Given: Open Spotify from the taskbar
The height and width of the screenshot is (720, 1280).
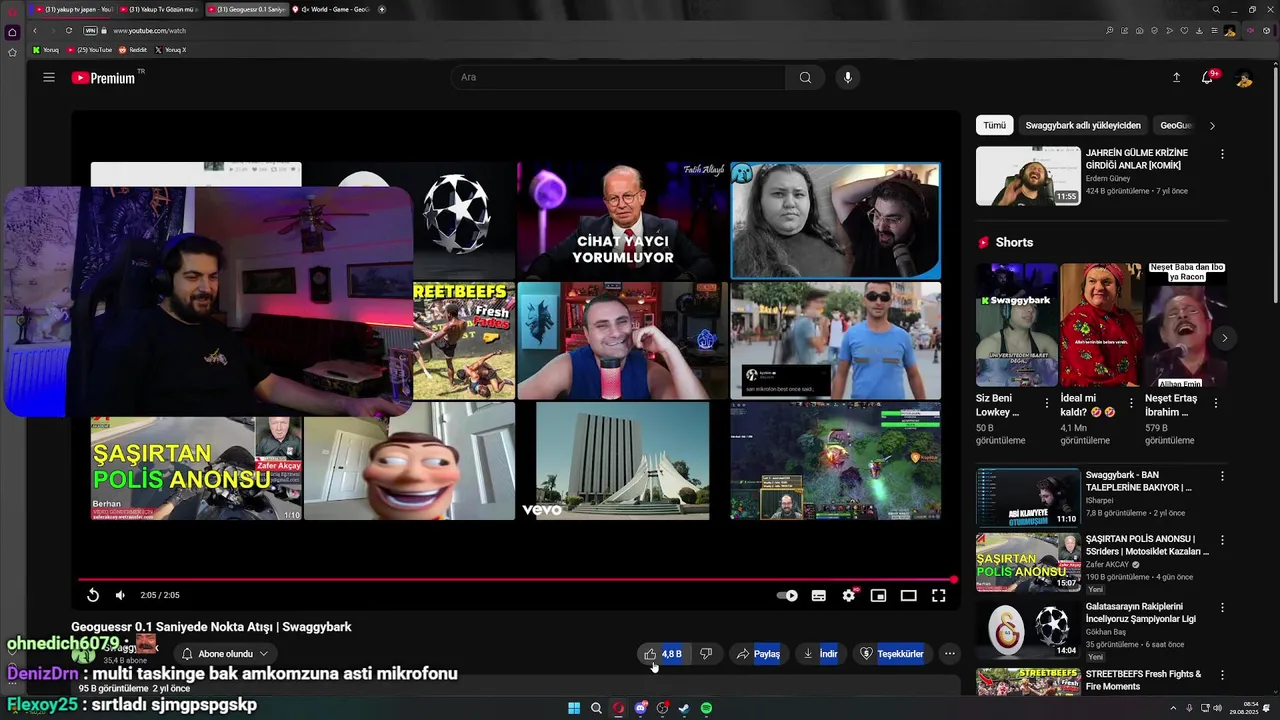Looking at the screenshot, I should click(706, 708).
